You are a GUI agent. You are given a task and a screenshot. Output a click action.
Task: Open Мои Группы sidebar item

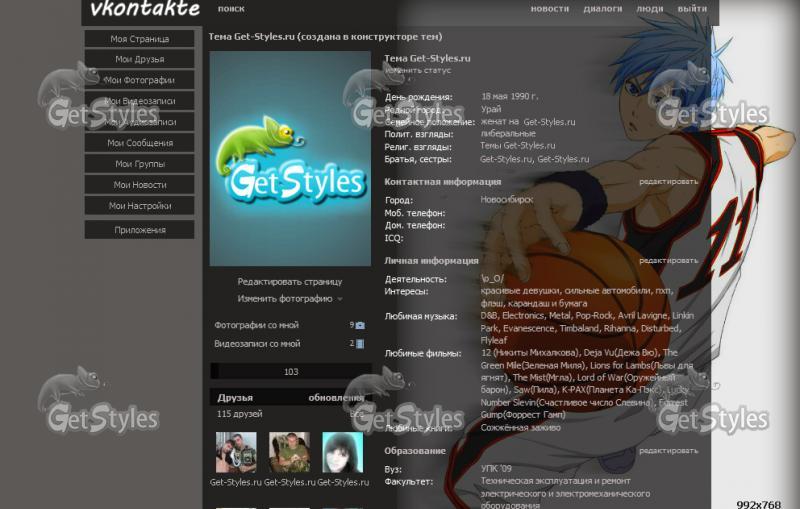139,164
